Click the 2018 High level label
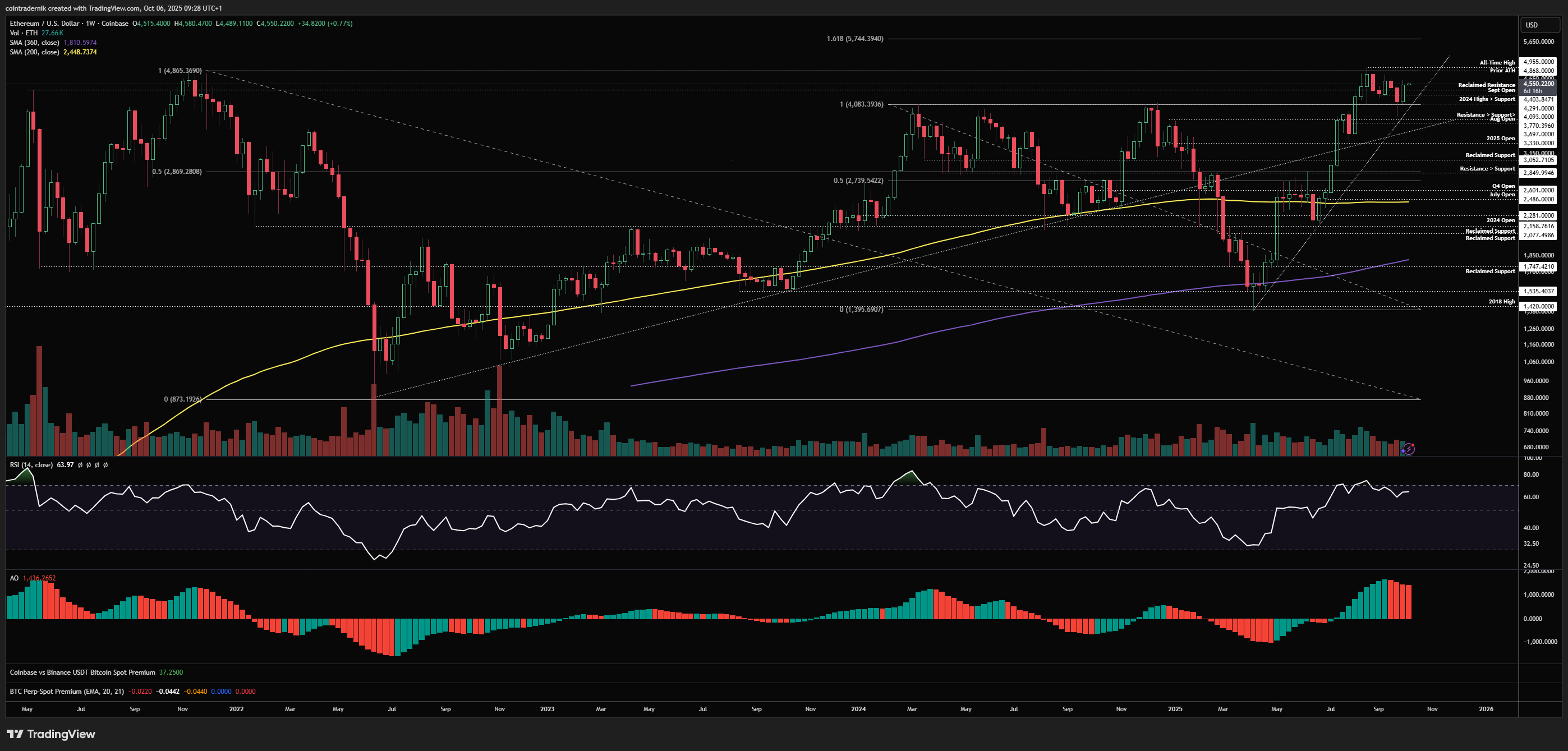This screenshot has height=751, width=1568. coord(1501,302)
